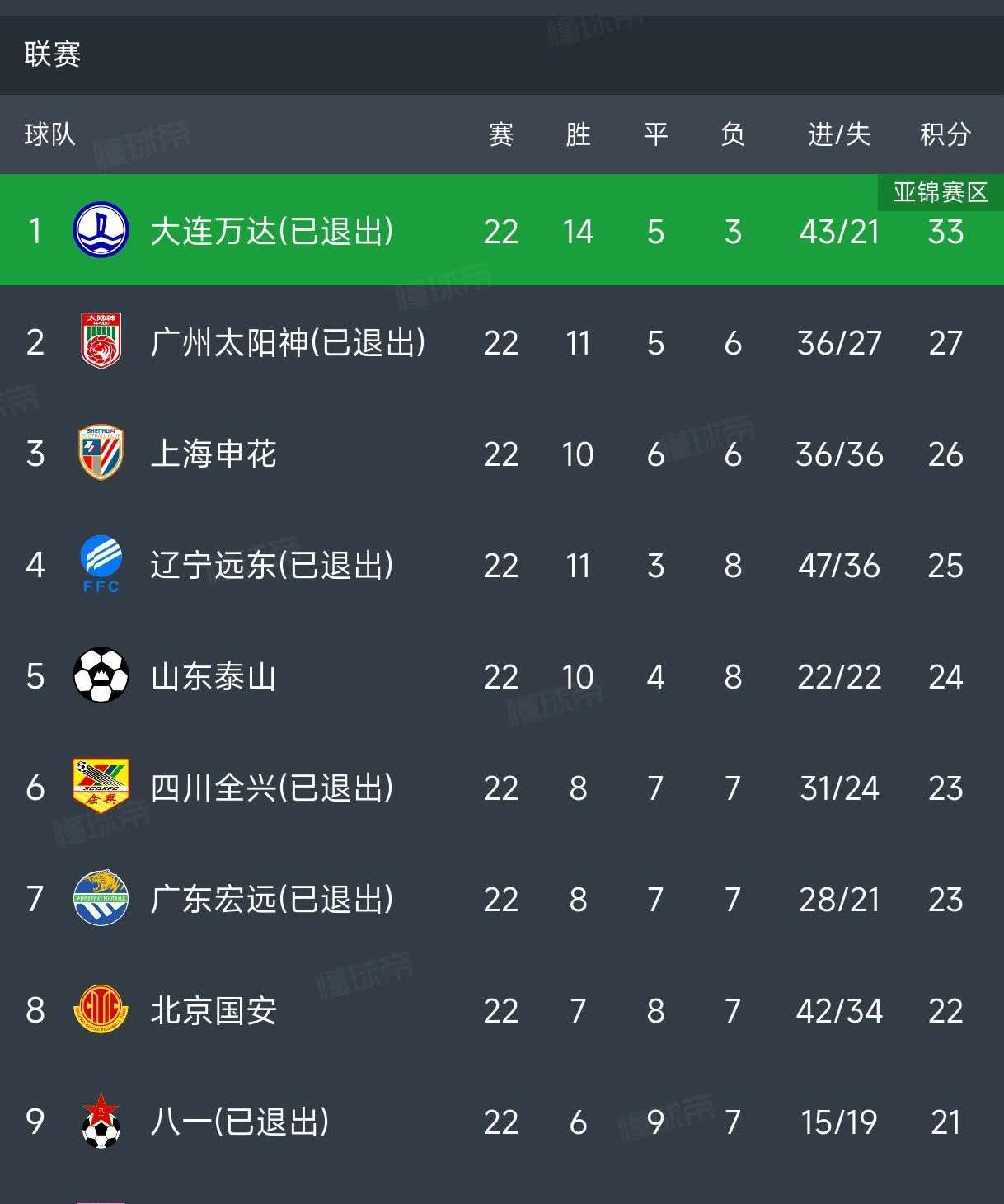Tap the Beijing Guoan round logo
The width and height of the screenshot is (1004, 1204).
[x=101, y=1009]
